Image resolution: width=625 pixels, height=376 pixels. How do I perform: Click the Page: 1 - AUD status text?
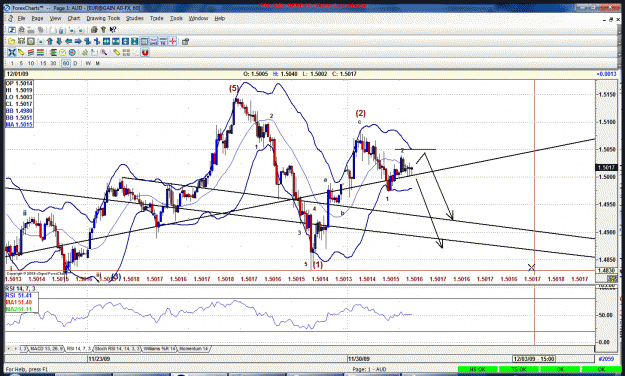[x=369, y=369]
